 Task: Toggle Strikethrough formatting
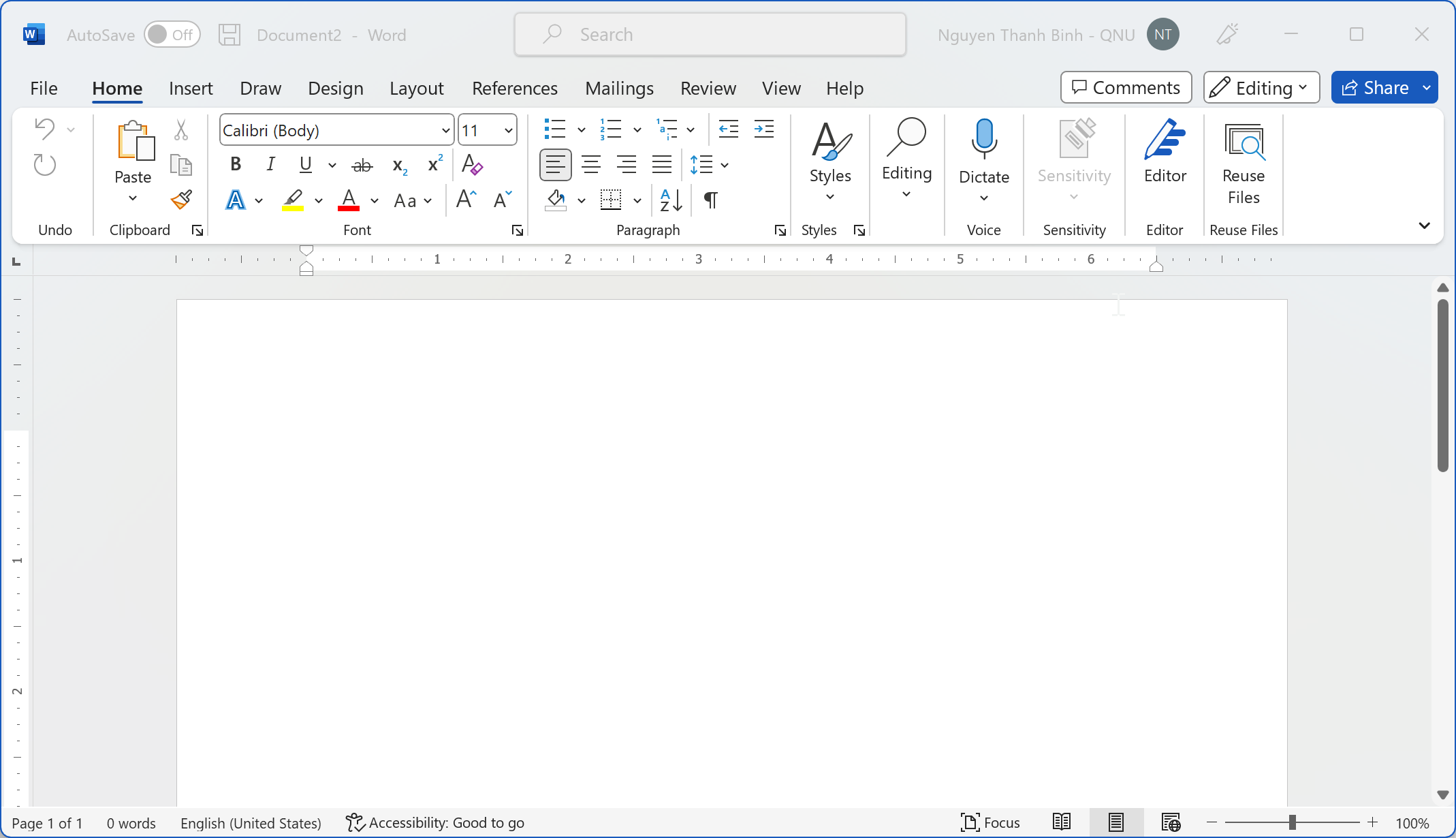pos(362,165)
